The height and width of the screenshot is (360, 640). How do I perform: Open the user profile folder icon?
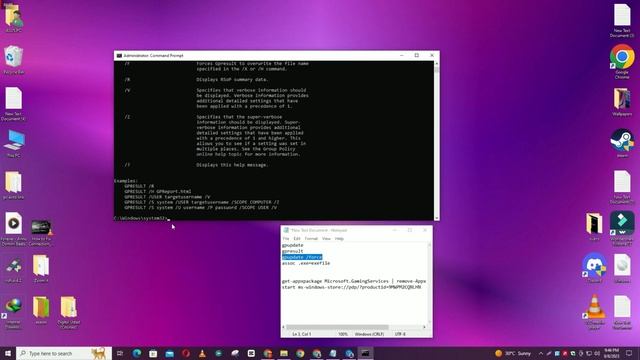(13, 18)
